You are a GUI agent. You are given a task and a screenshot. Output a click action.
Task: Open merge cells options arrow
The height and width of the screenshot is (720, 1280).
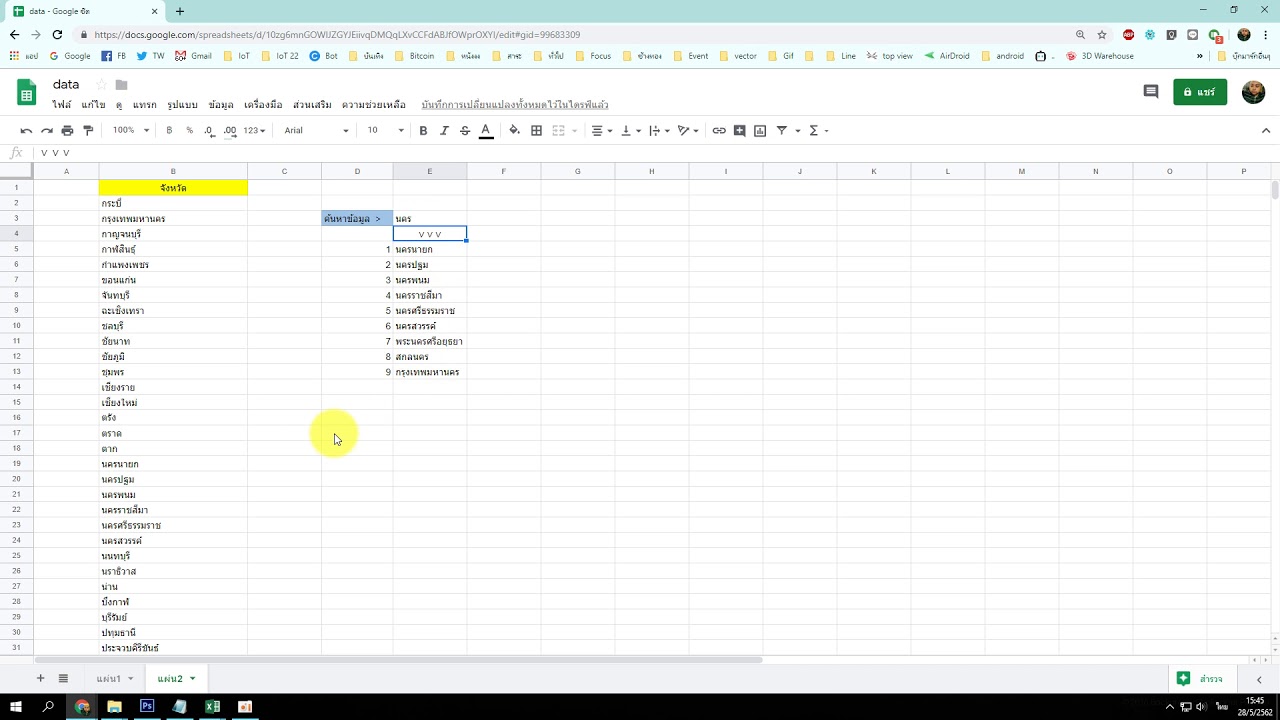(574, 130)
